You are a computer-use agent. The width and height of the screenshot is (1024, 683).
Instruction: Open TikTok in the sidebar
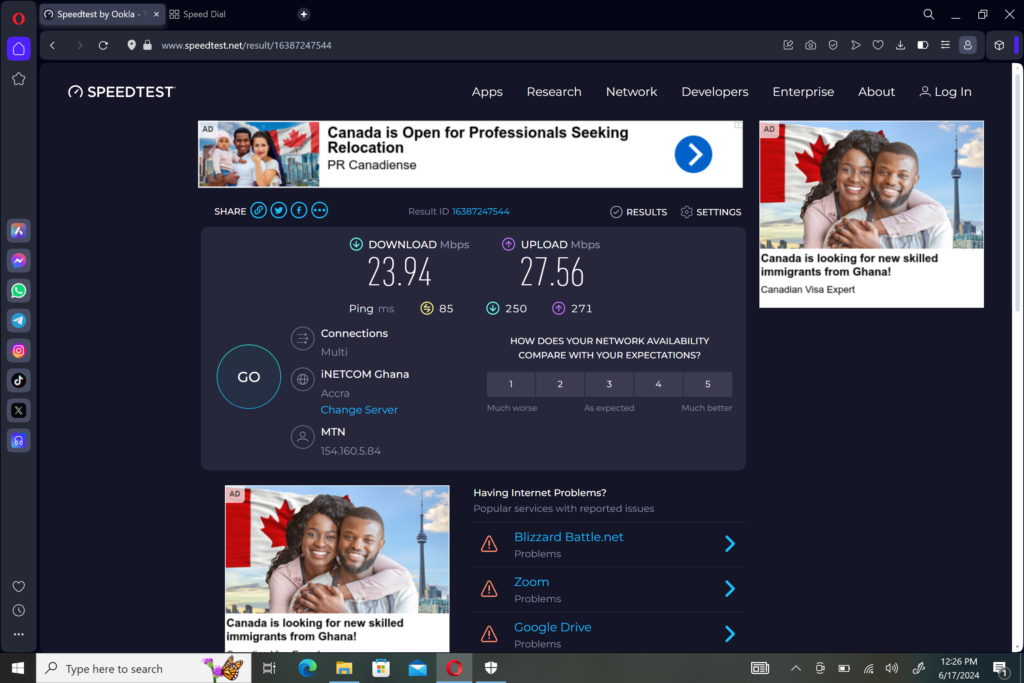click(18, 380)
